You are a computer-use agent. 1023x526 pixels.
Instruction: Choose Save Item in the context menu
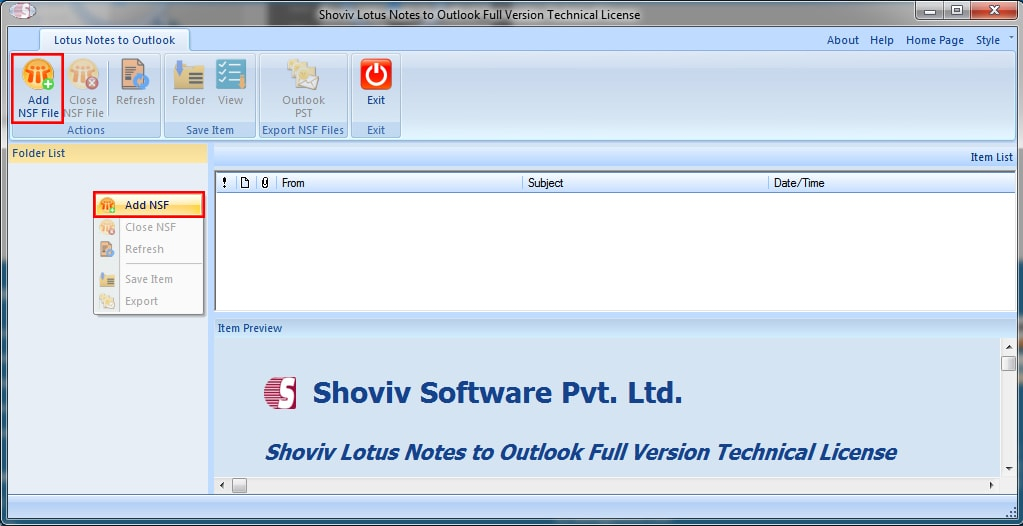tap(149, 279)
